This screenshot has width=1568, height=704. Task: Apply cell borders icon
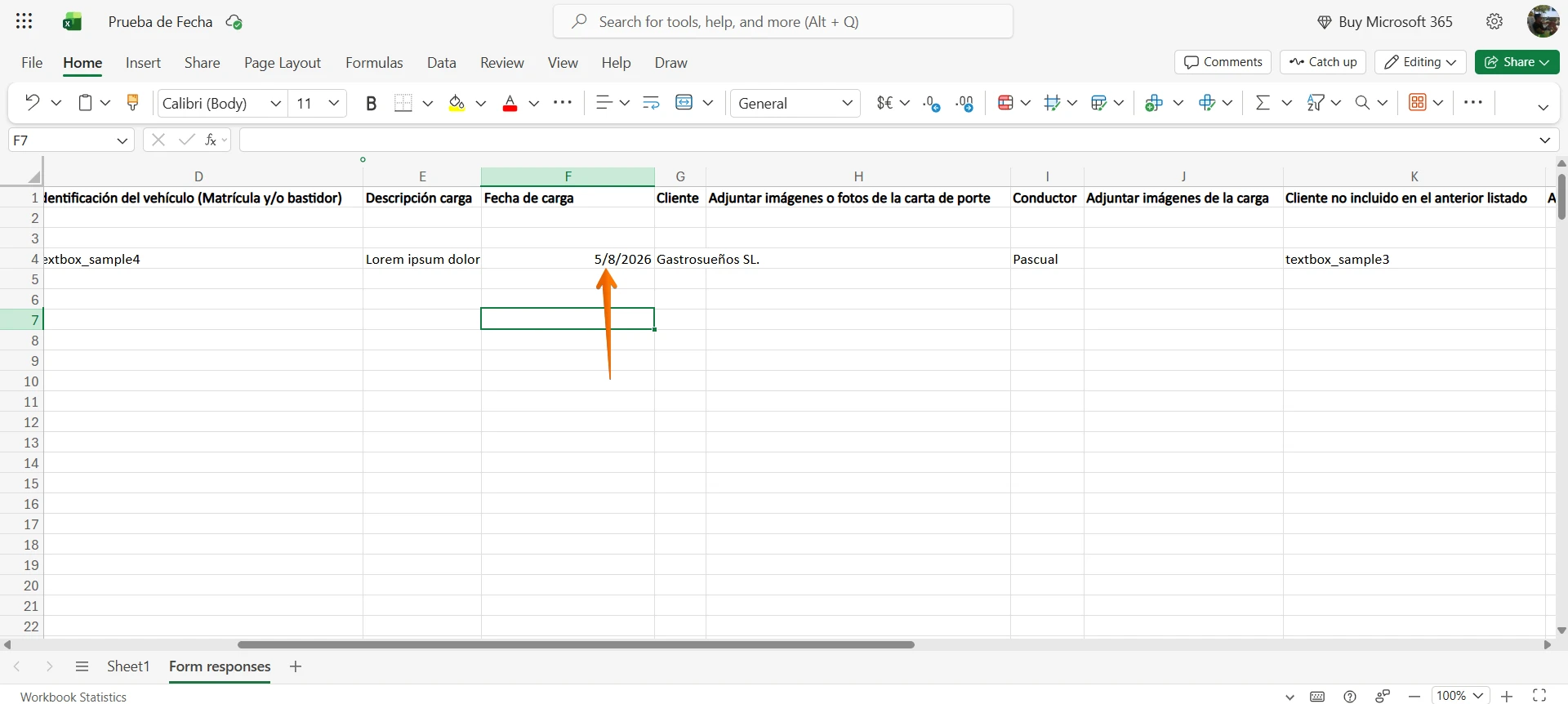(x=403, y=103)
